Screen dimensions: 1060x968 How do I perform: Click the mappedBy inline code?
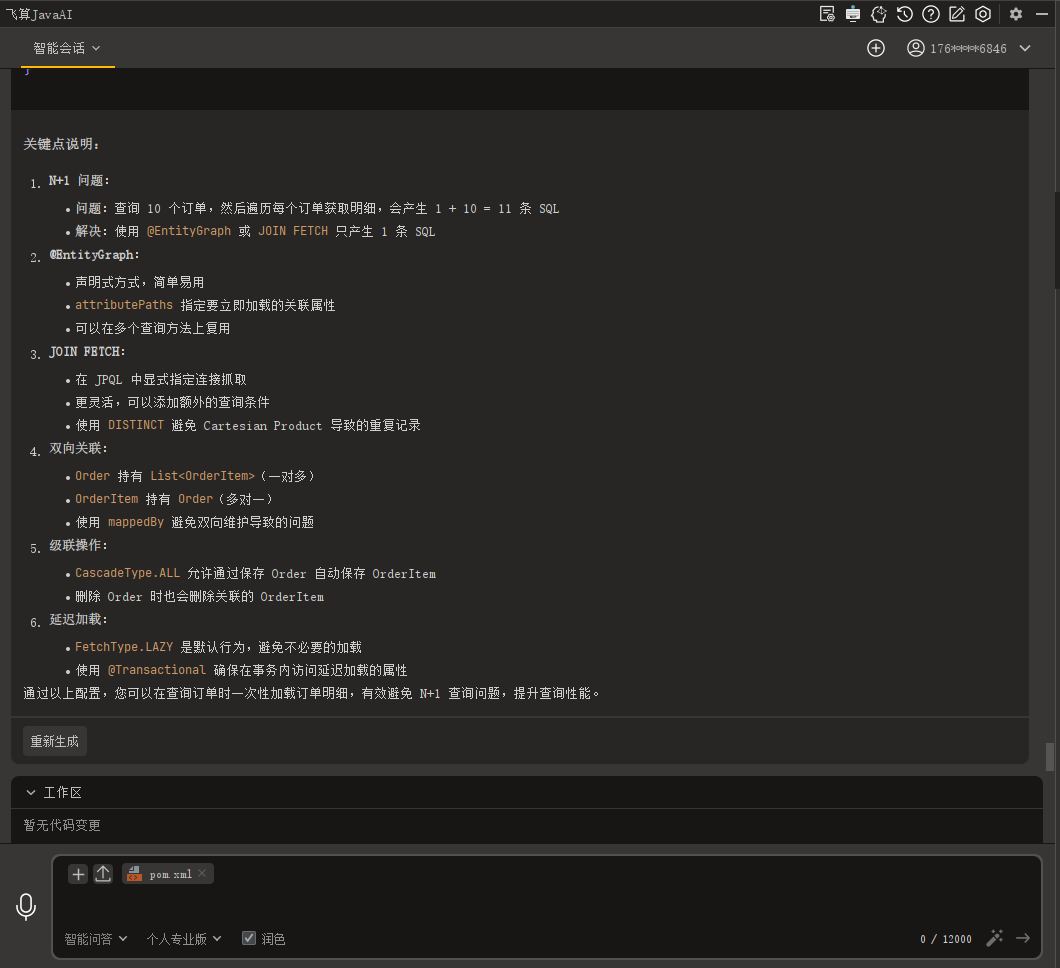pyautogui.click(x=136, y=521)
